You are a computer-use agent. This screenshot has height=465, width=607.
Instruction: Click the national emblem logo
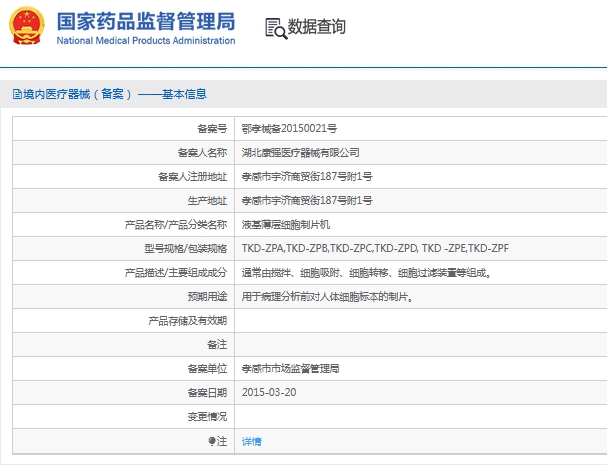(x=26, y=26)
